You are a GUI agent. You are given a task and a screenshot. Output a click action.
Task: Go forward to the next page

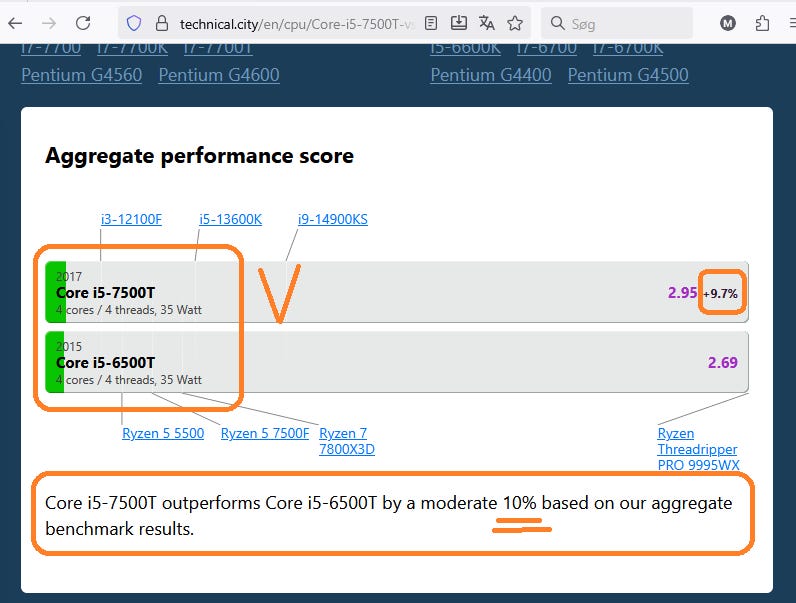[x=49, y=23]
